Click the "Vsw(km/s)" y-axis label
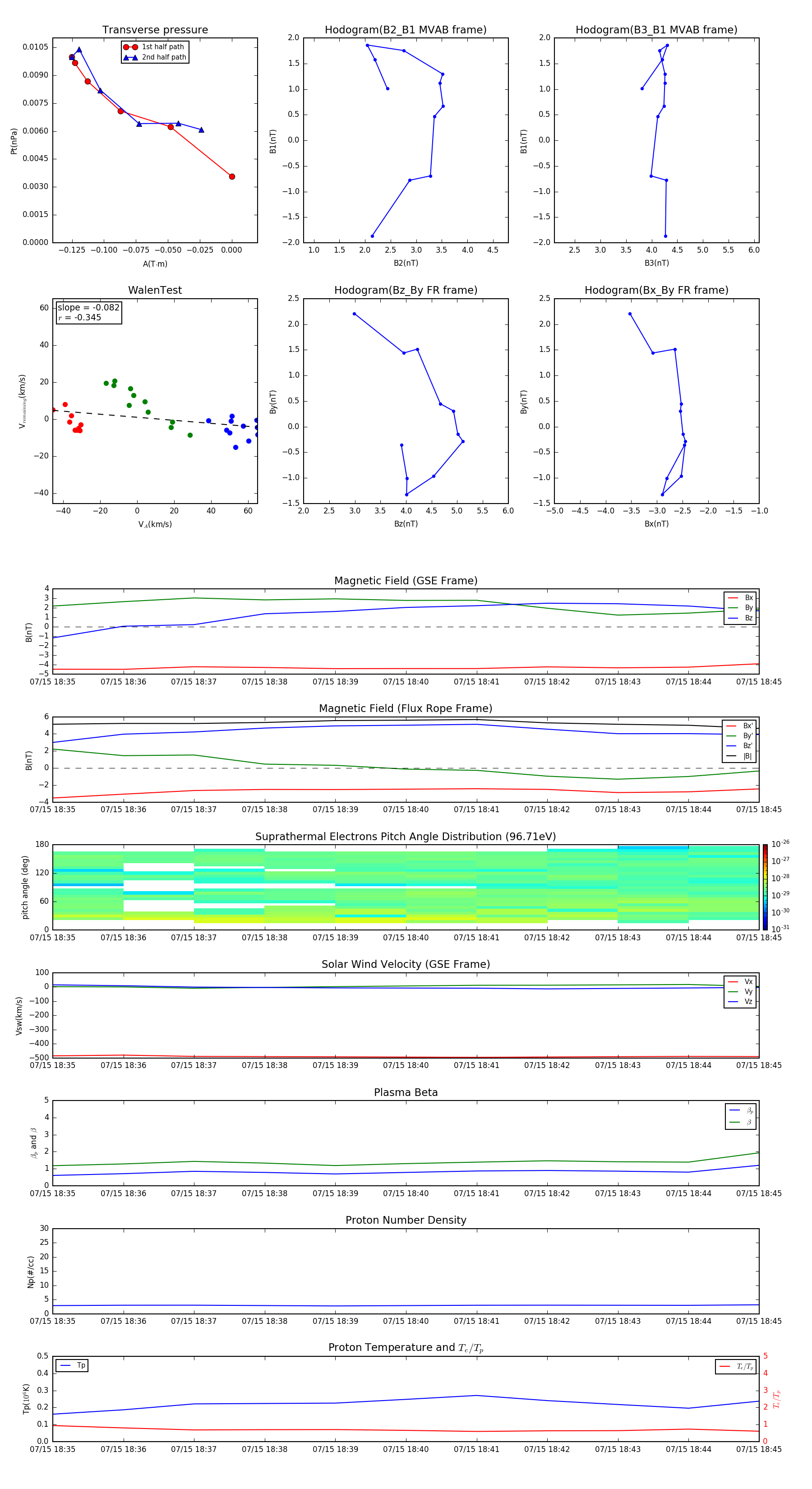The width and height of the screenshot is (812, 1489). (x=19, y=1016)
